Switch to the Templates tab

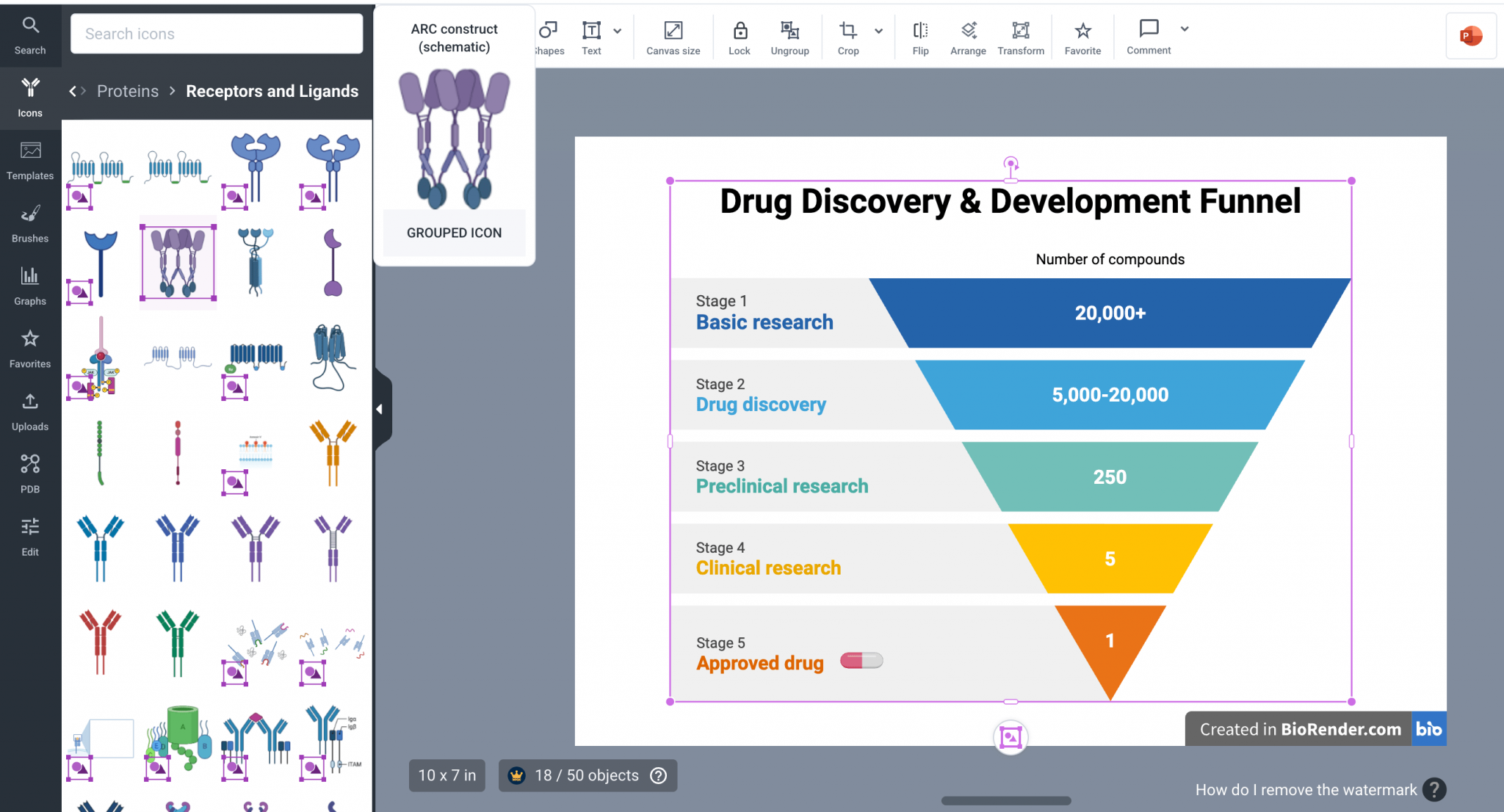click(x=30, y=161)
